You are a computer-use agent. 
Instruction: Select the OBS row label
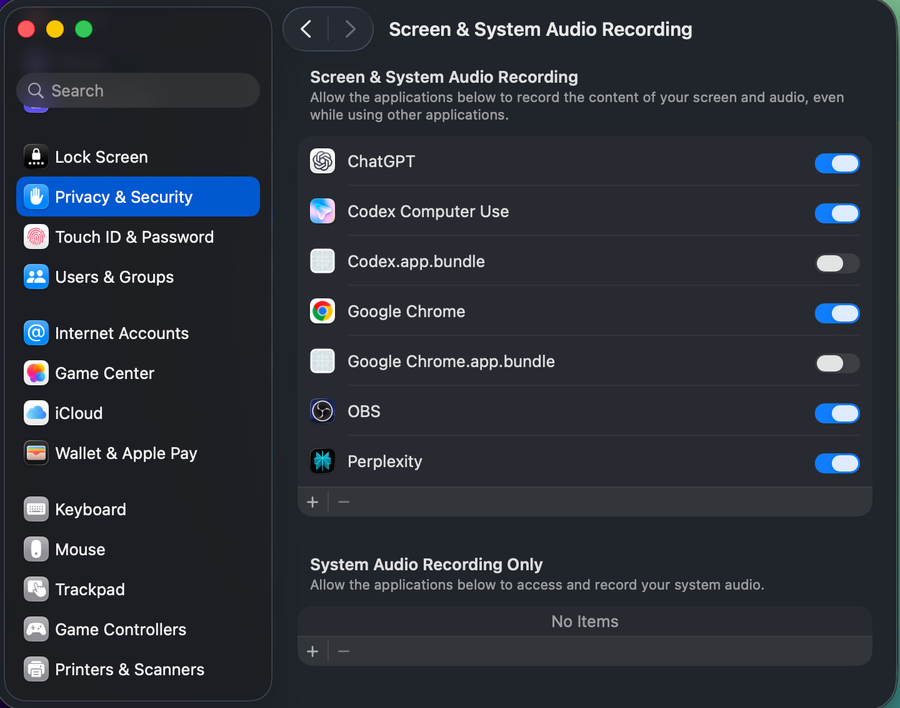coord(364,411)
